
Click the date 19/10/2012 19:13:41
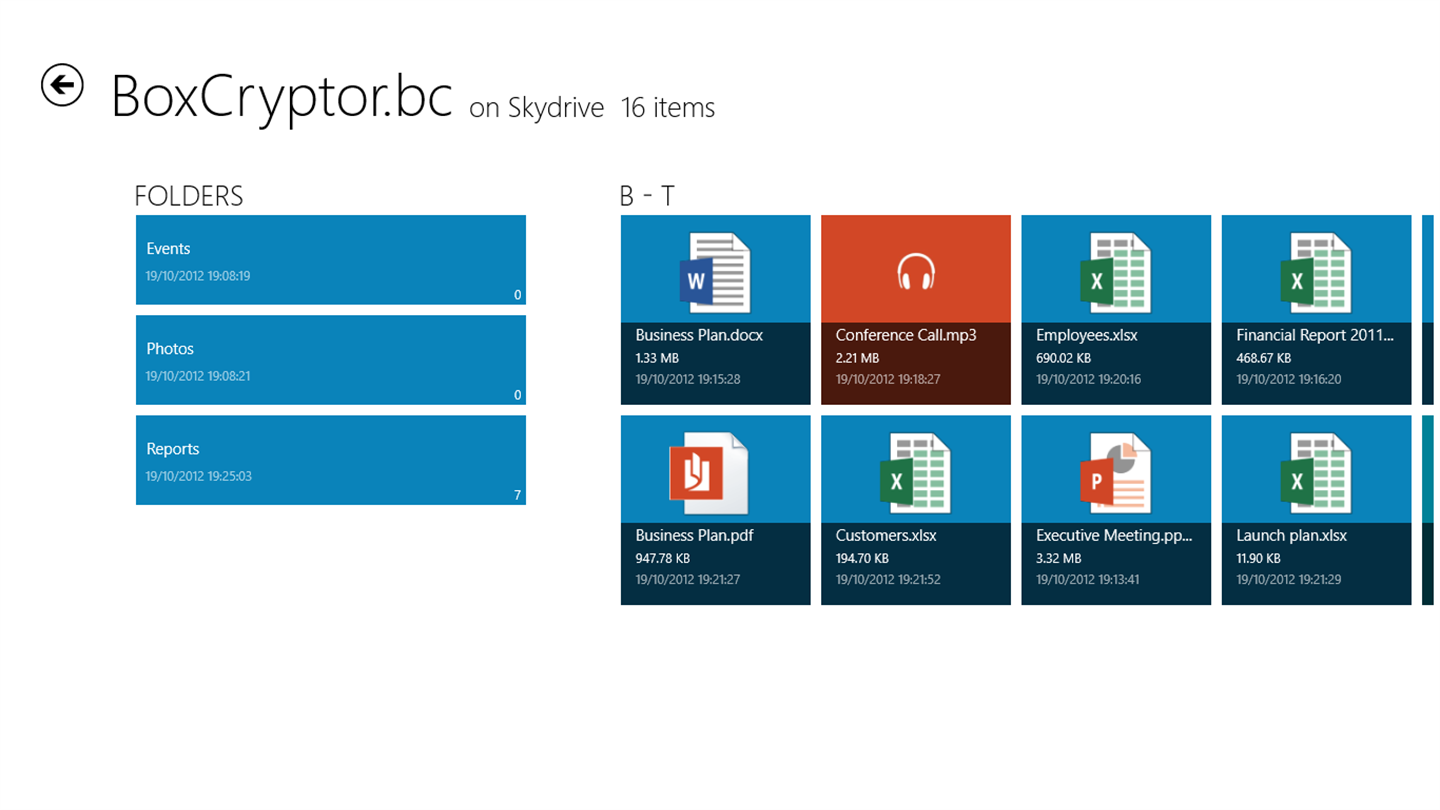coord(1088,579)
